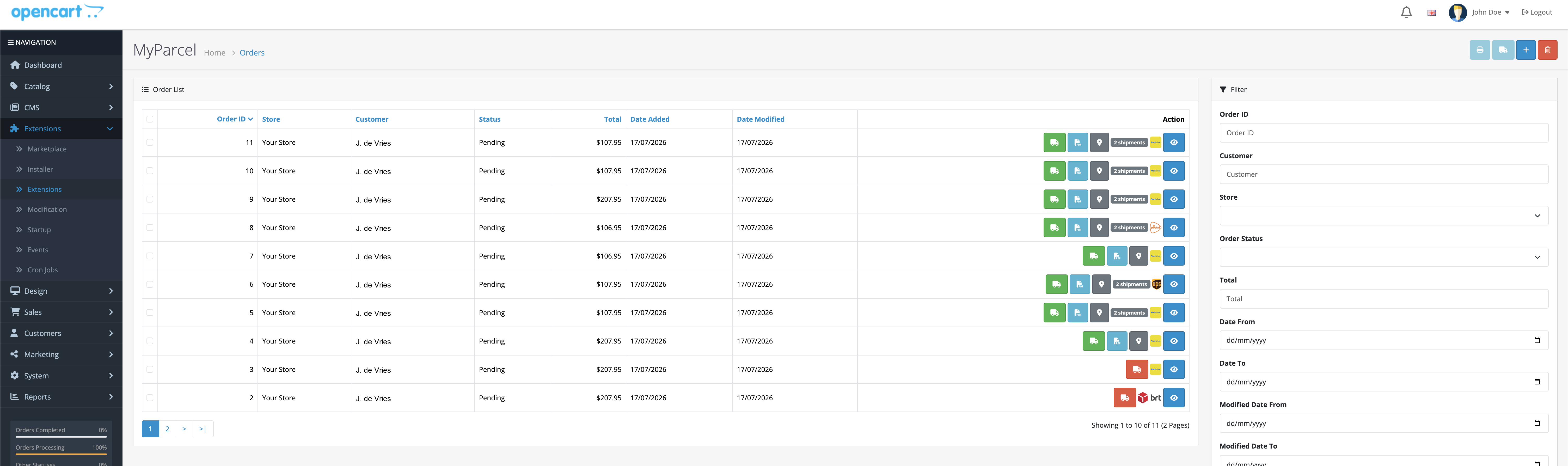This screenshot has height=466, width=1568.
Task: Click the red trash delete button
Action: [x=1547, y=50]
